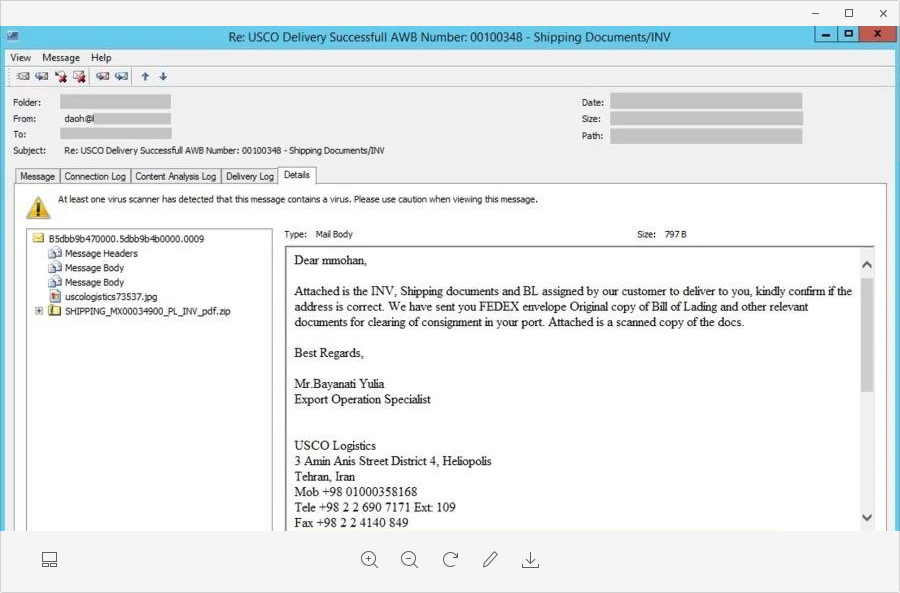The height and width of the screenshot is (593, 900).
Task: Select the first Message Body tree item
Action: (x=94, y=268)
